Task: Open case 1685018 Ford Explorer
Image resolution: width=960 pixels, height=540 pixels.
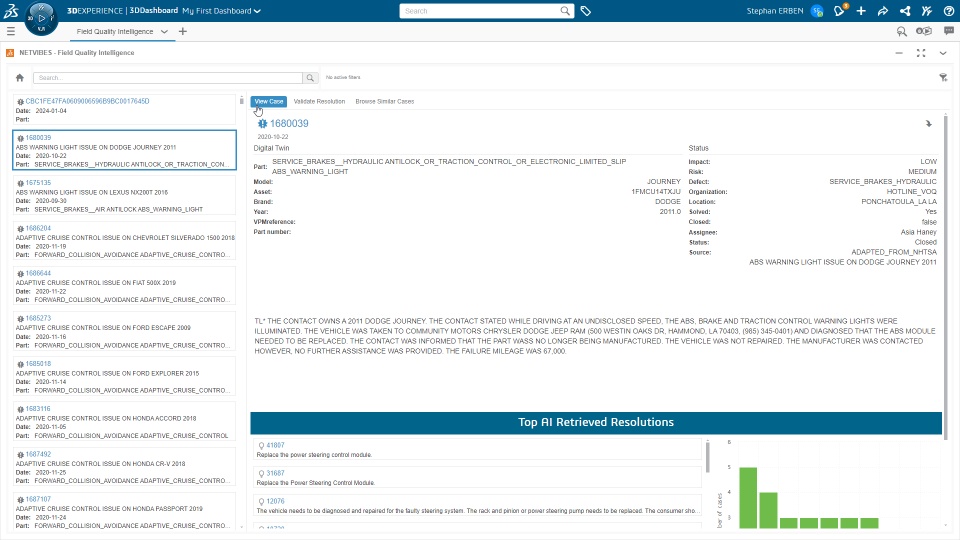Action: tap(39, 364)
